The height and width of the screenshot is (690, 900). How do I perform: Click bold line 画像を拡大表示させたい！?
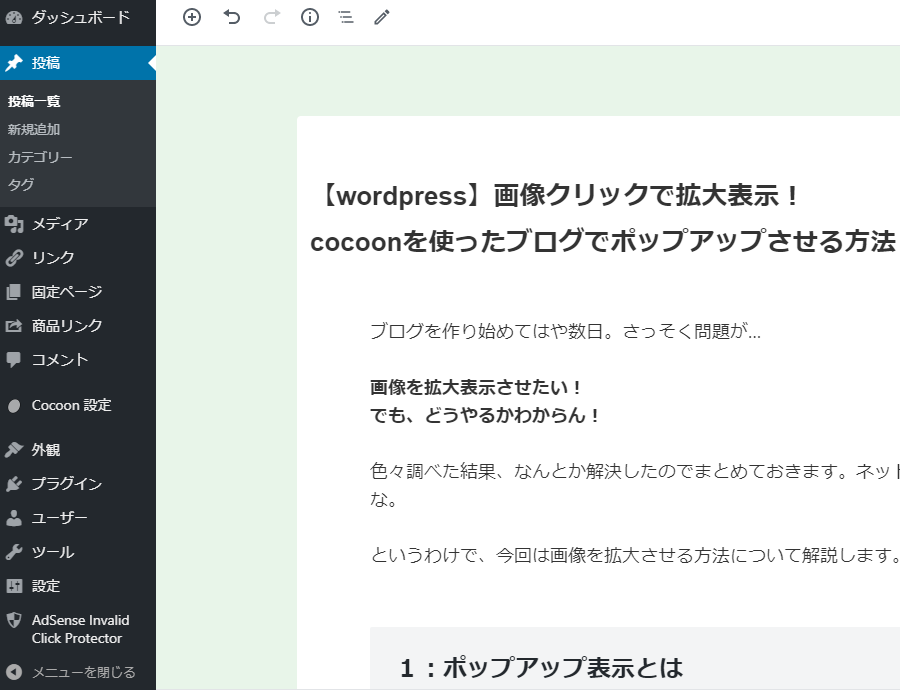(x=475, y=387)
